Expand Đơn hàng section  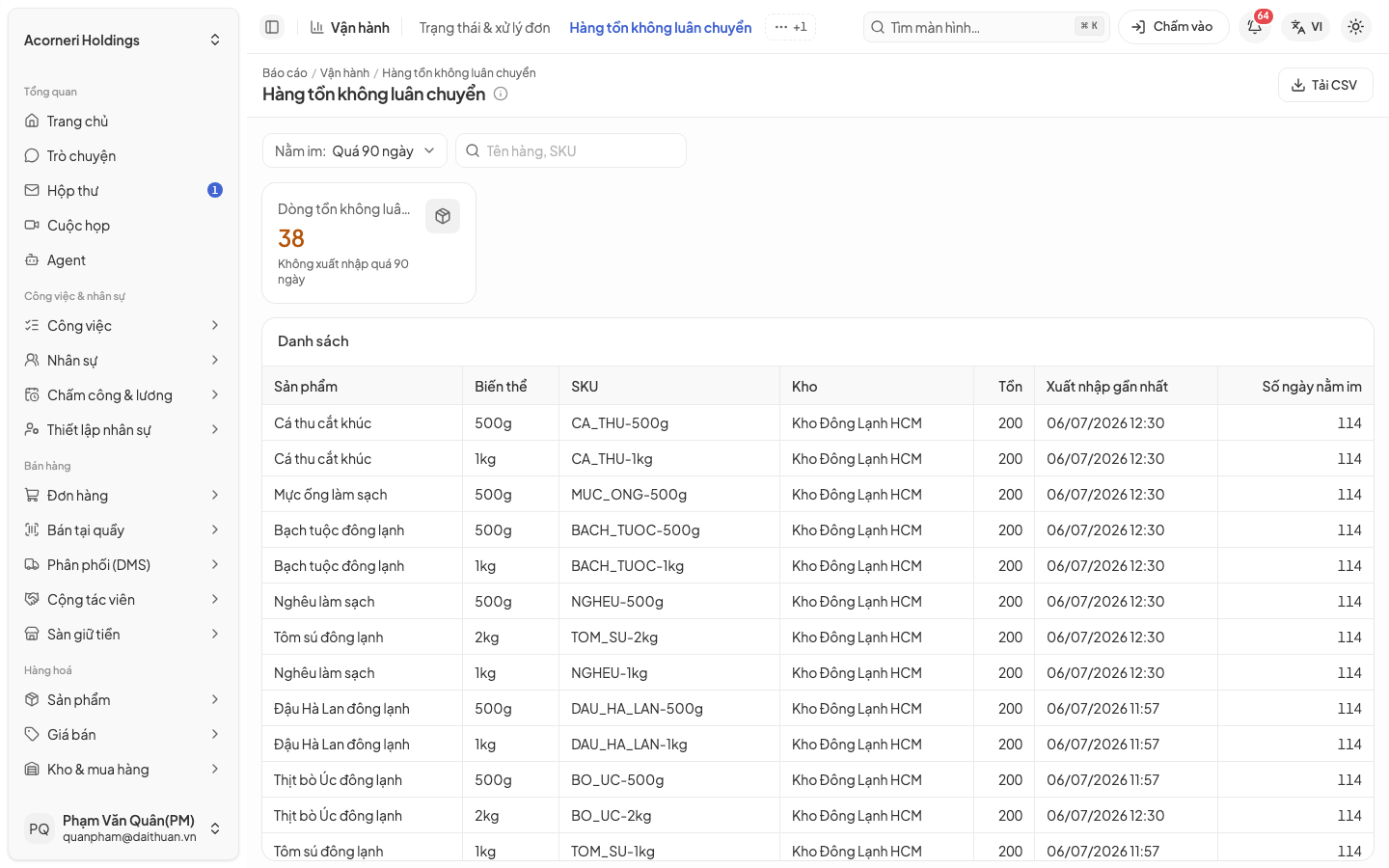(x=123, y=496)
